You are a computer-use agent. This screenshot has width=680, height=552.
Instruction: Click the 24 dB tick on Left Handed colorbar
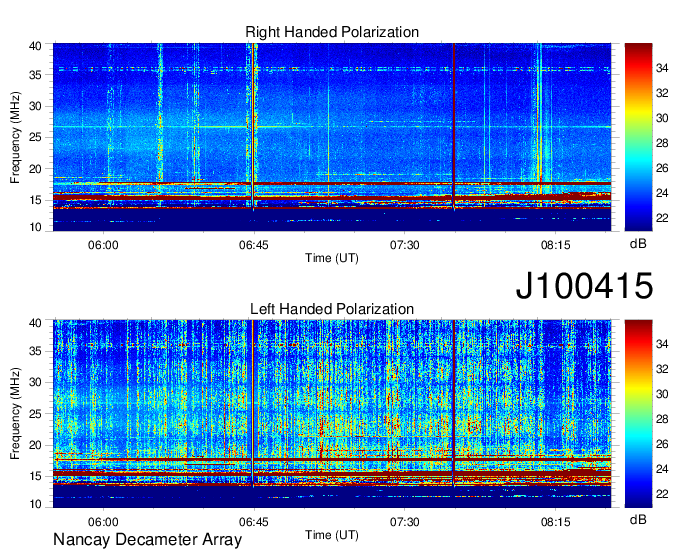pos(662,470)
